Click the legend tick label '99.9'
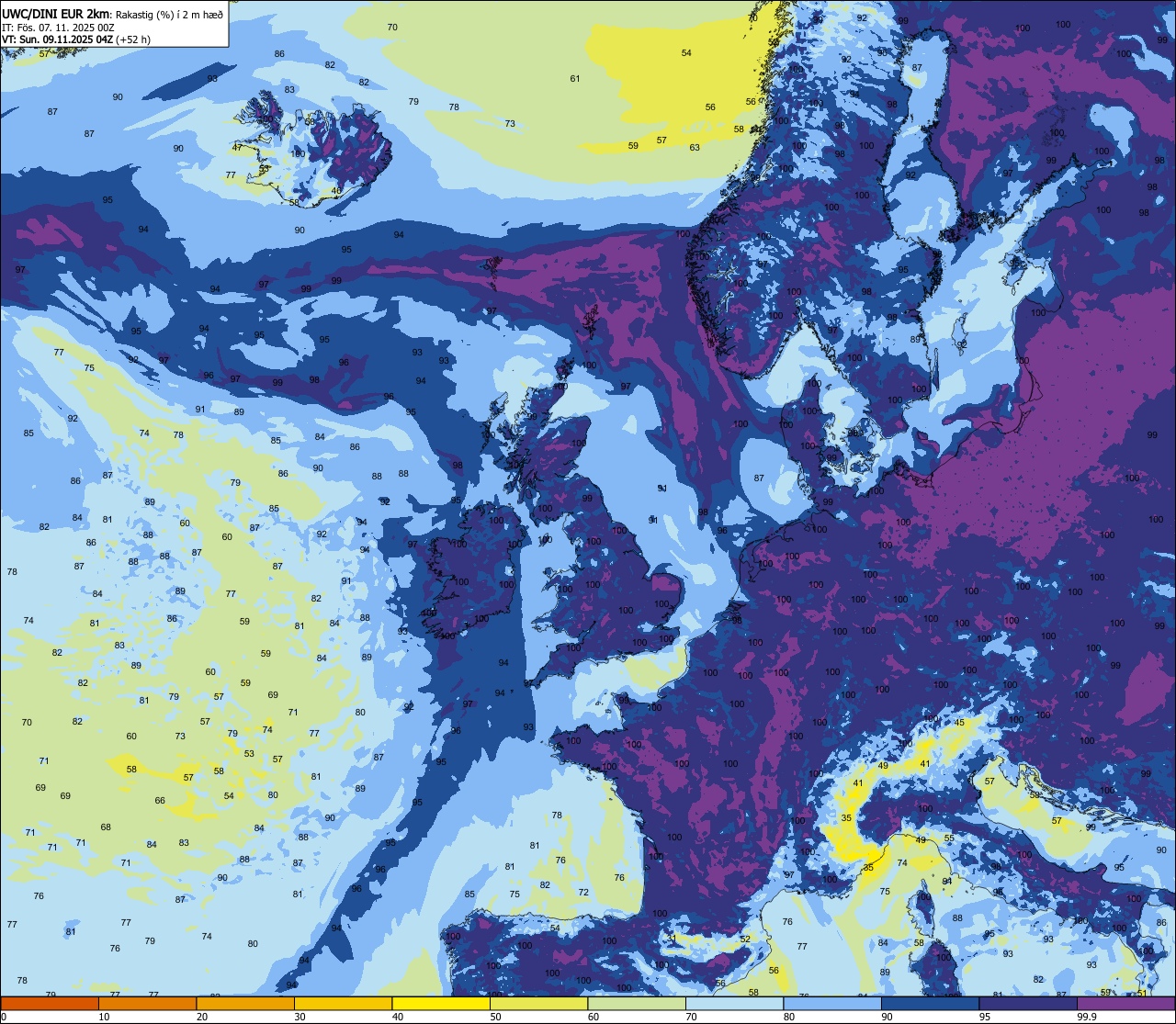The width and height of the screenshot is (1176, 1024). tap(1087, 1017)
